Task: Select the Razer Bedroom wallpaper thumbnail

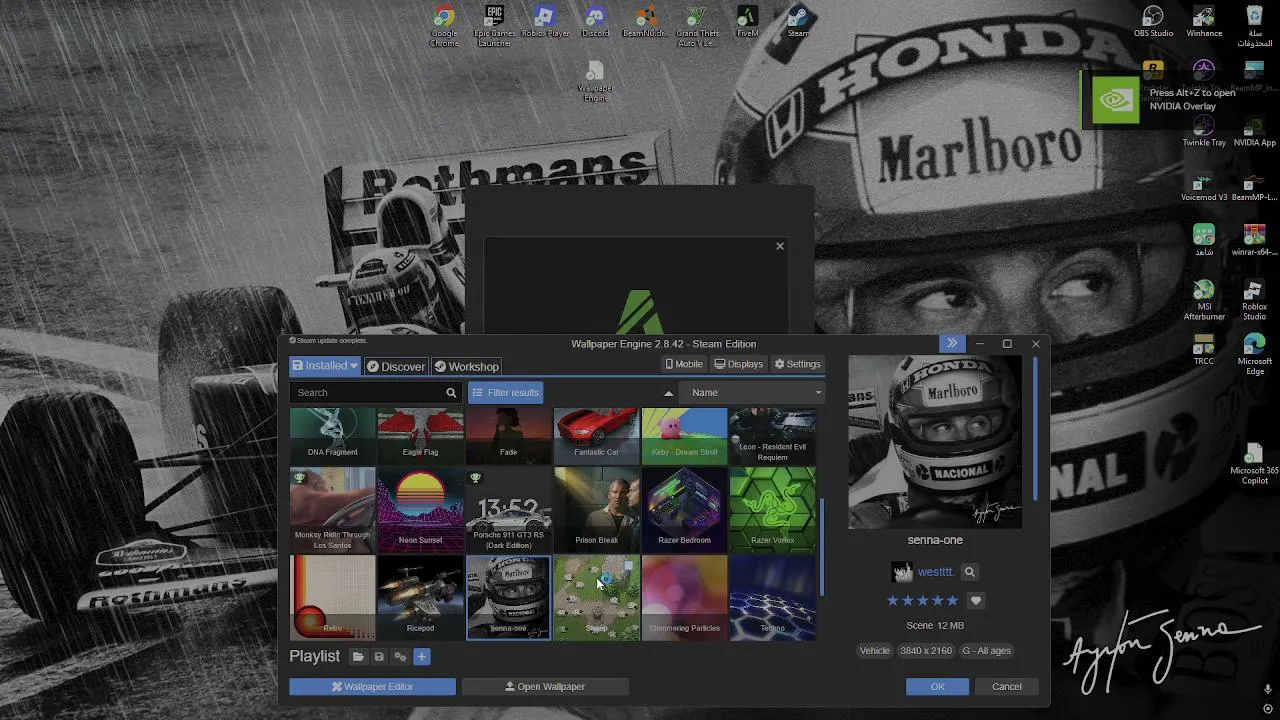Action: click(684, 509)
